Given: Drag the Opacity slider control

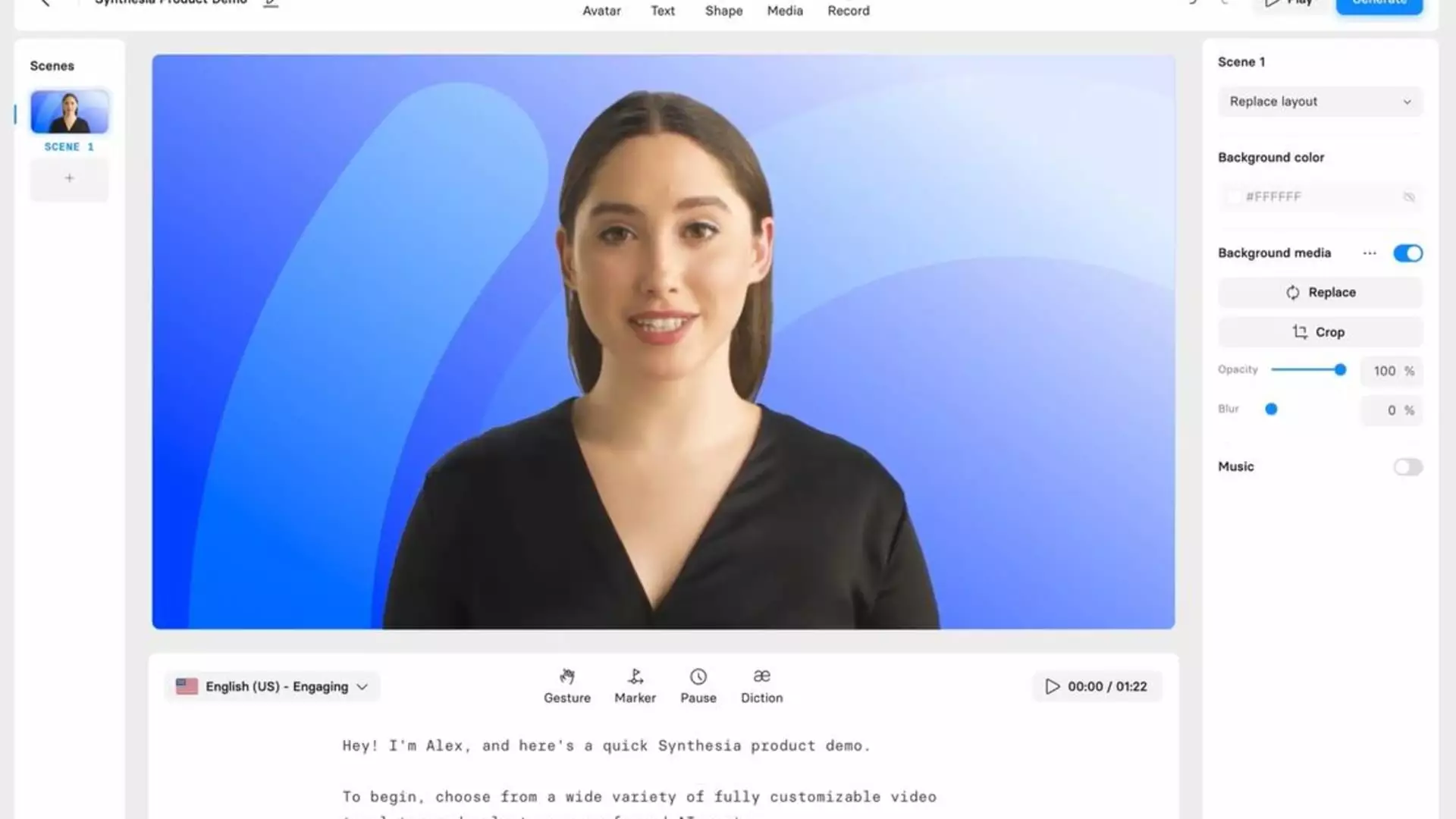Looking at the screenshot, I should click(1340, 369).
